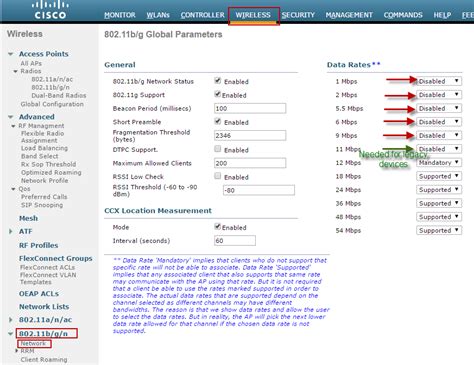Open Access Points in sidebar
This screenshot has width=474, height=365.
[x=44, y=54]
